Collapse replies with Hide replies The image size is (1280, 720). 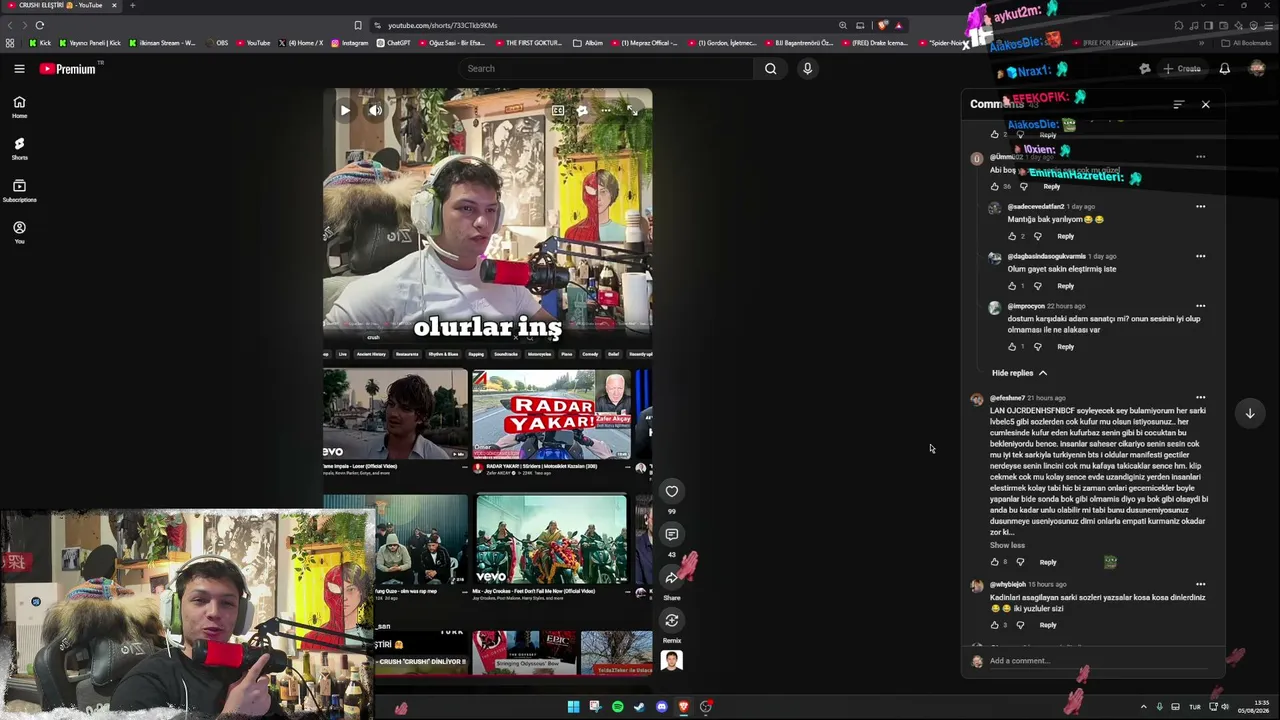click(x=1019, y=373)
